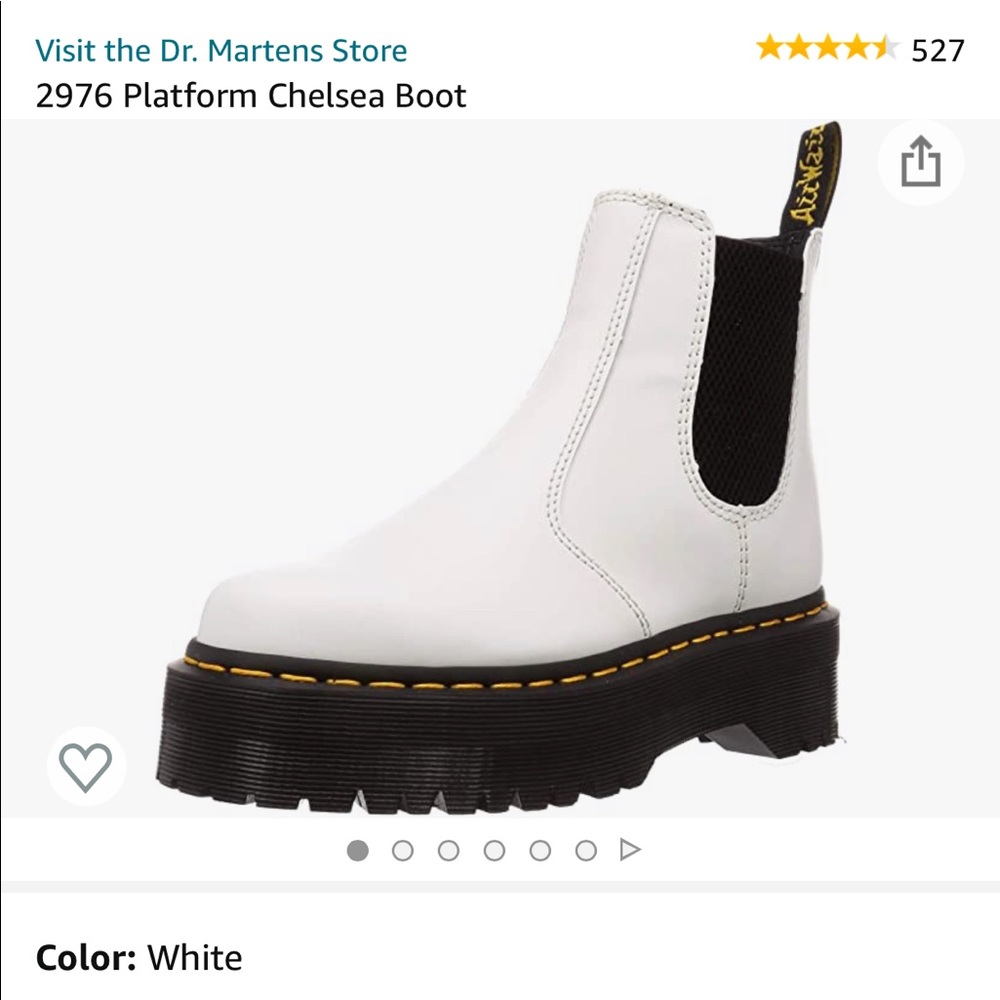Toggle the wishlist heart on the photo
Screen dimensions: 1000x1000
point(85,770)
